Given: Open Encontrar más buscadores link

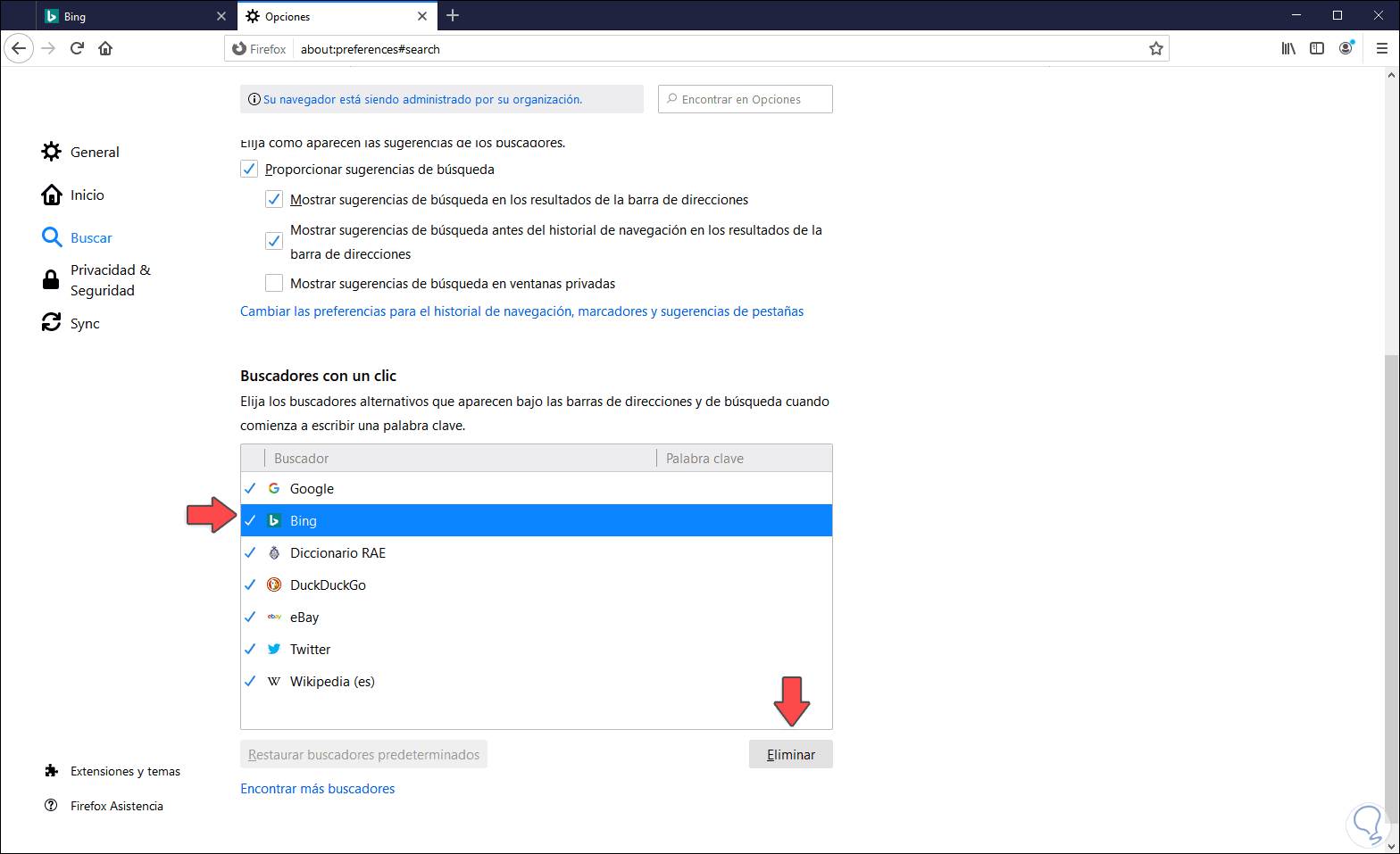Looking at the screenshot, I should [x=317, y=789].
